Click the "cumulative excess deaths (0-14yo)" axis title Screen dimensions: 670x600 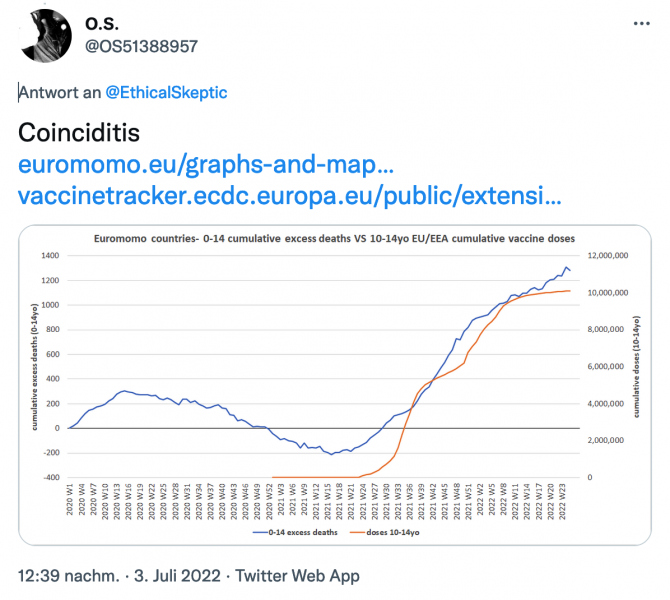(36, 366)
